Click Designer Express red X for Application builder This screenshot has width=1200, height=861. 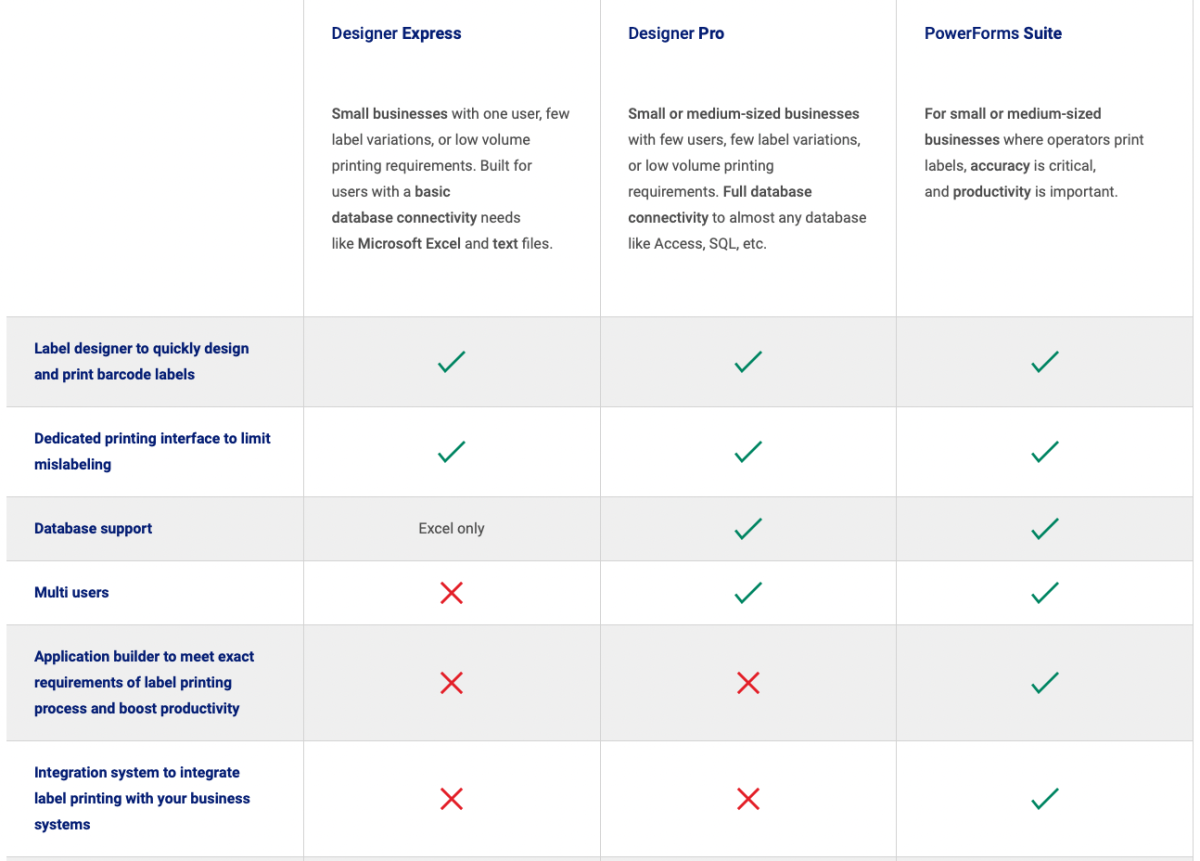[452, 683]
